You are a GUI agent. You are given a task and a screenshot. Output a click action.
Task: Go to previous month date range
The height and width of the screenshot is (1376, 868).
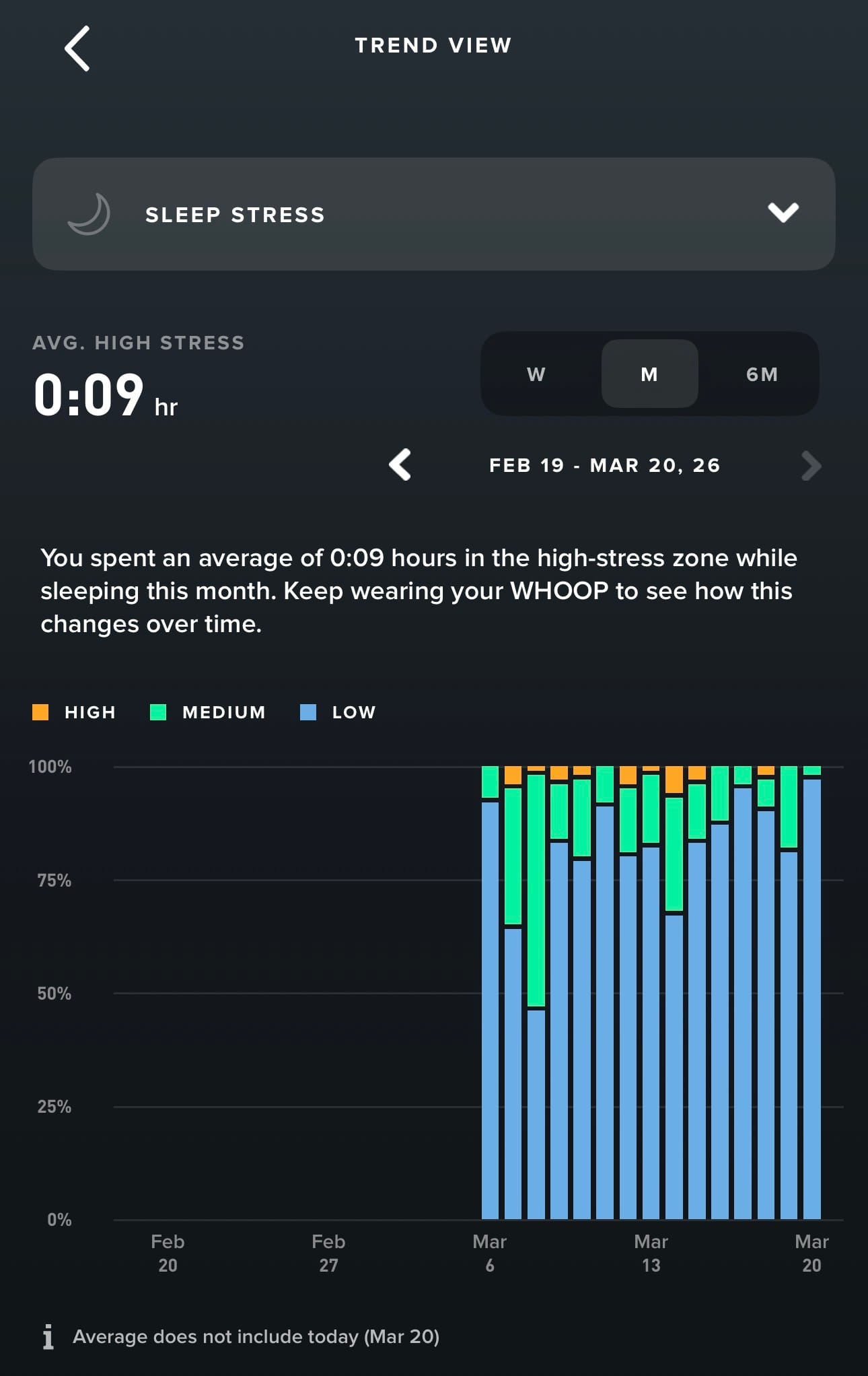click(400, 465)
